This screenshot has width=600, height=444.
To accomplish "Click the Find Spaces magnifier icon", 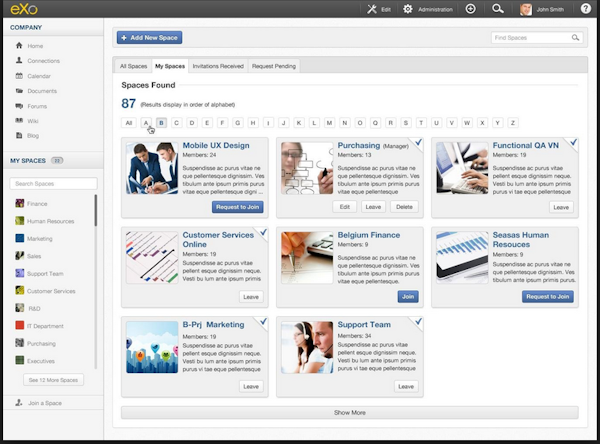I will pos(575,38).
